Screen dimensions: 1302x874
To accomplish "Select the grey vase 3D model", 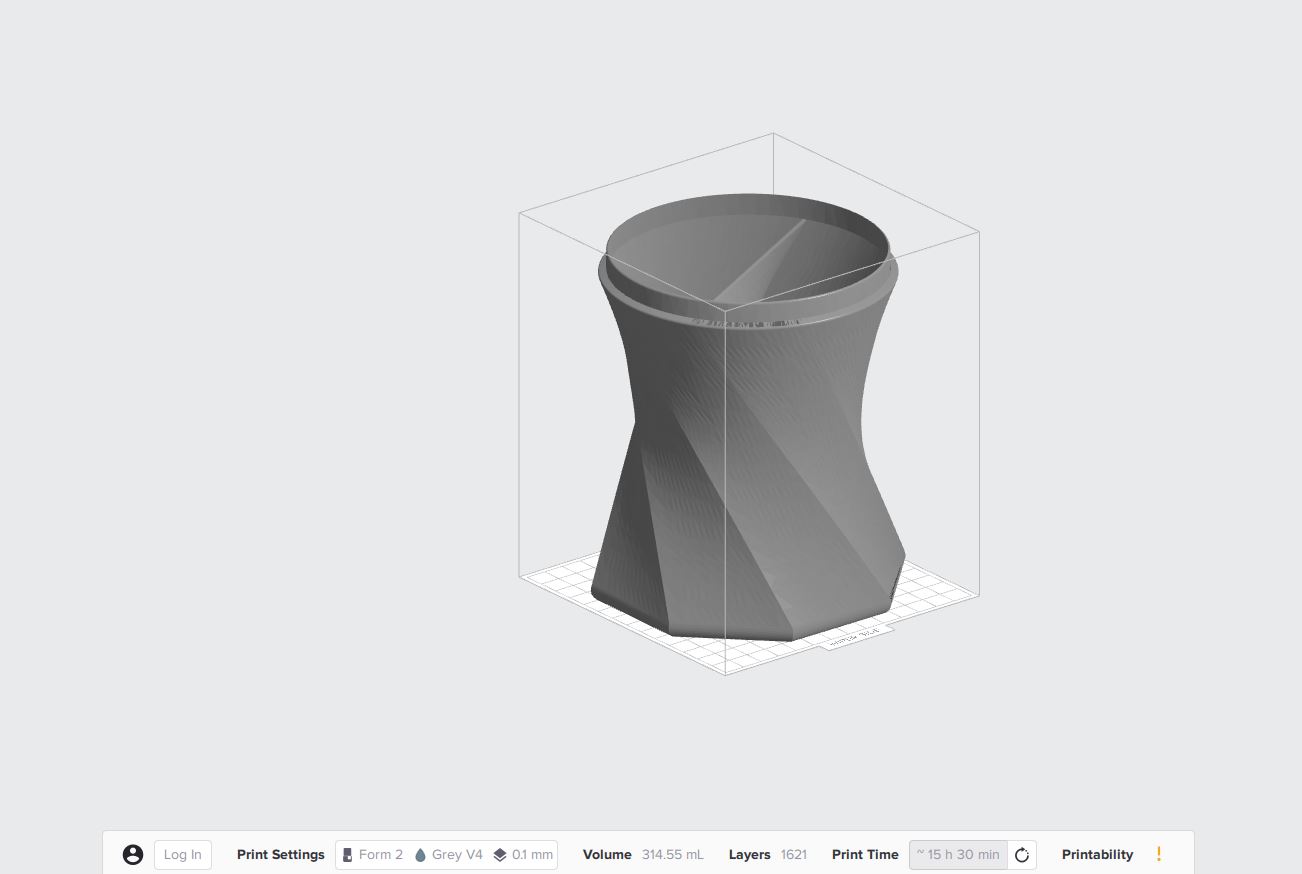I will pos(748,420).
